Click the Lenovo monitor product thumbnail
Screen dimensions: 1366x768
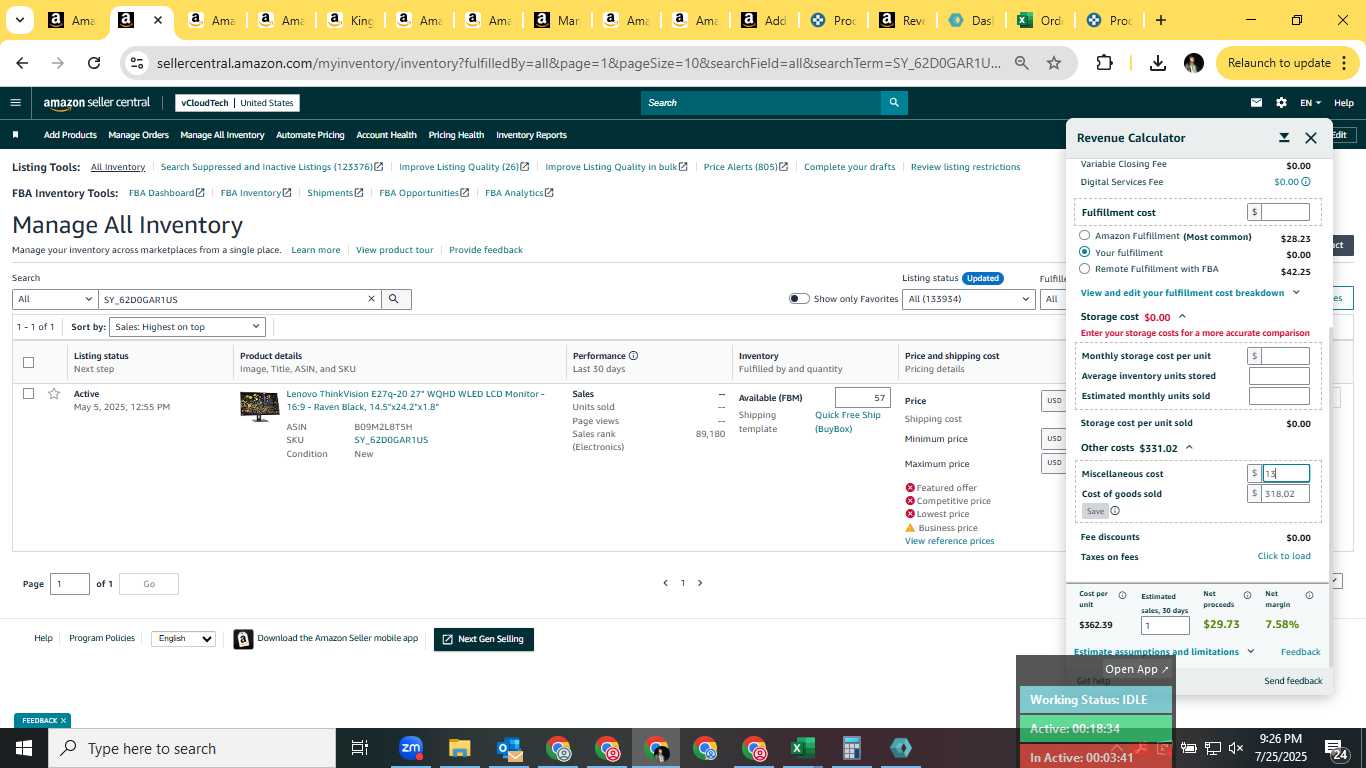[260, 406]
